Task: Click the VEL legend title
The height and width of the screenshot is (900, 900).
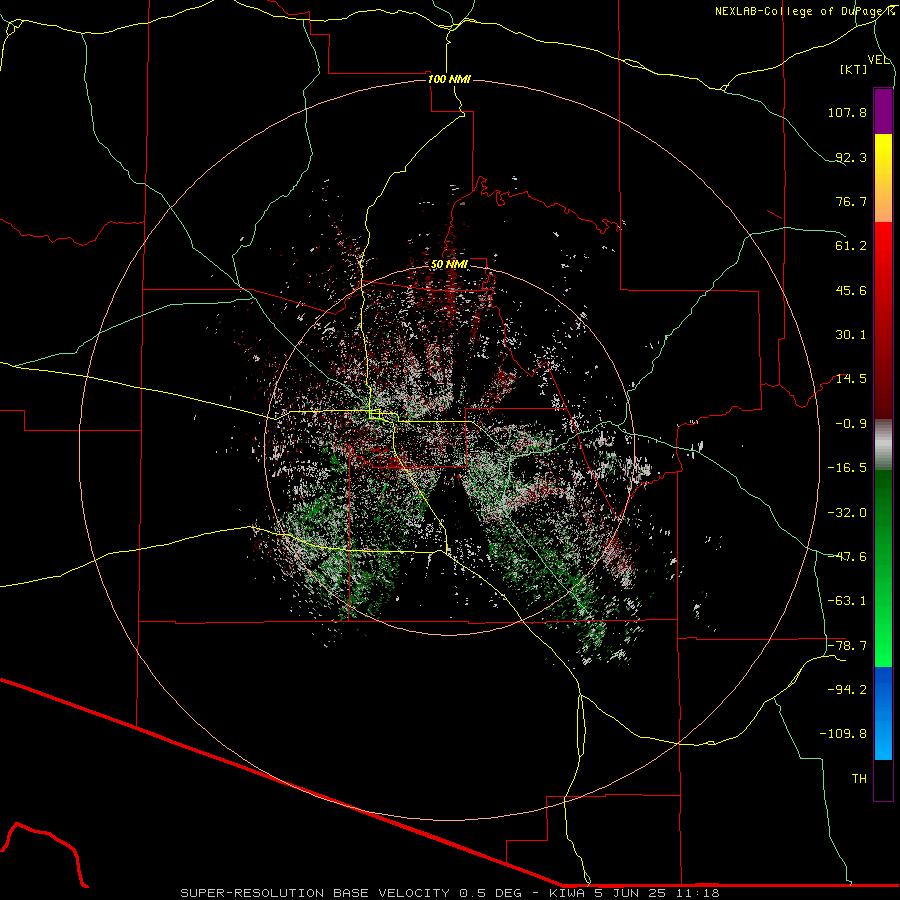Action: [878, 60]
